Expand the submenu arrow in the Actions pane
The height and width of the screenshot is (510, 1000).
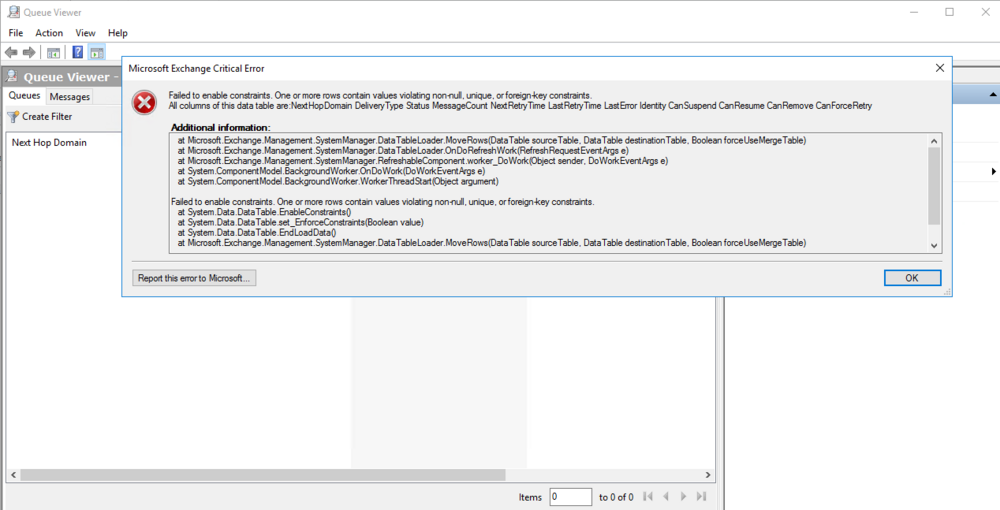point(993,172)
